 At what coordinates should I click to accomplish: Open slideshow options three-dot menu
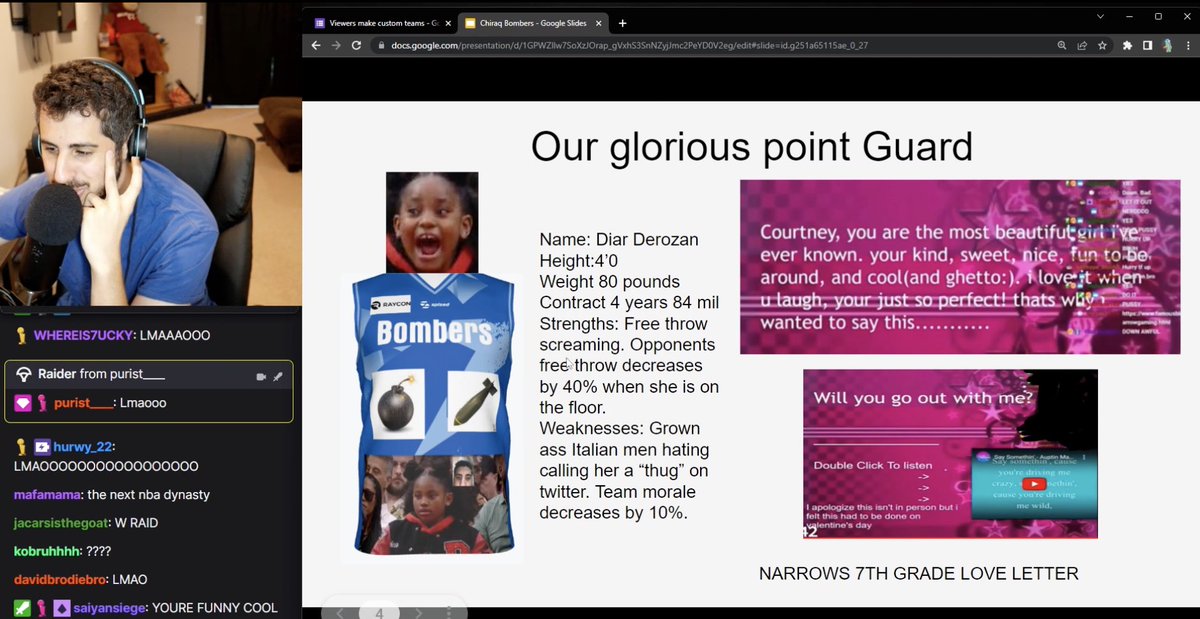point(449,613)
